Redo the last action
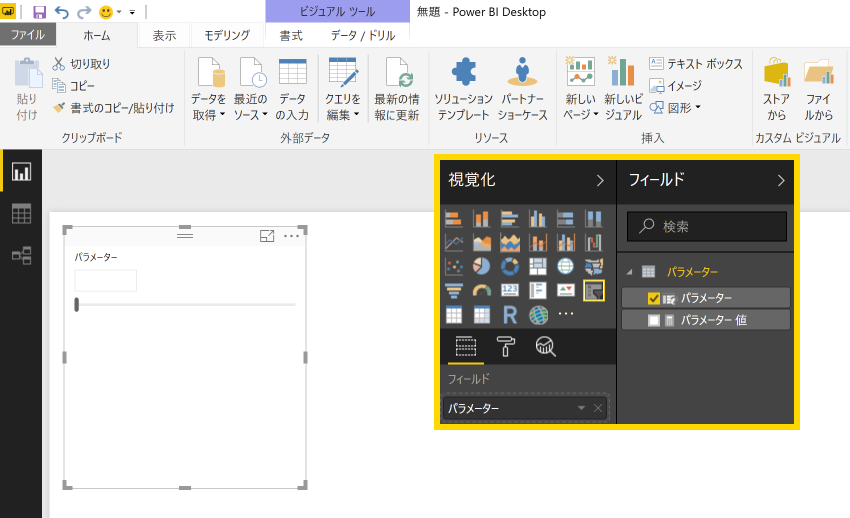This screenshot has height=518, width=850. (x=84, y=12)
